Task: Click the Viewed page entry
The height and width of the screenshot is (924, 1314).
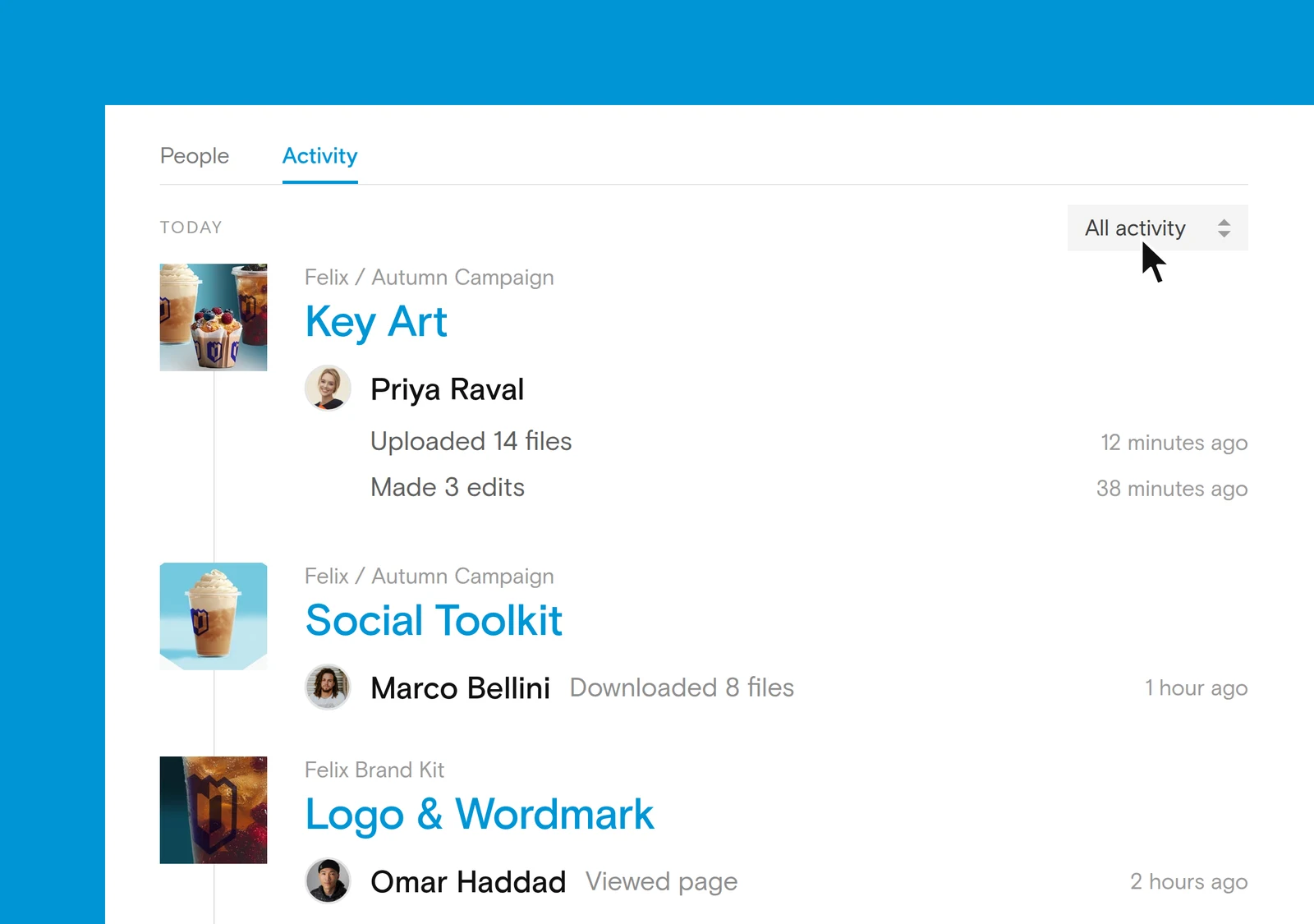Action: [661, 882]
